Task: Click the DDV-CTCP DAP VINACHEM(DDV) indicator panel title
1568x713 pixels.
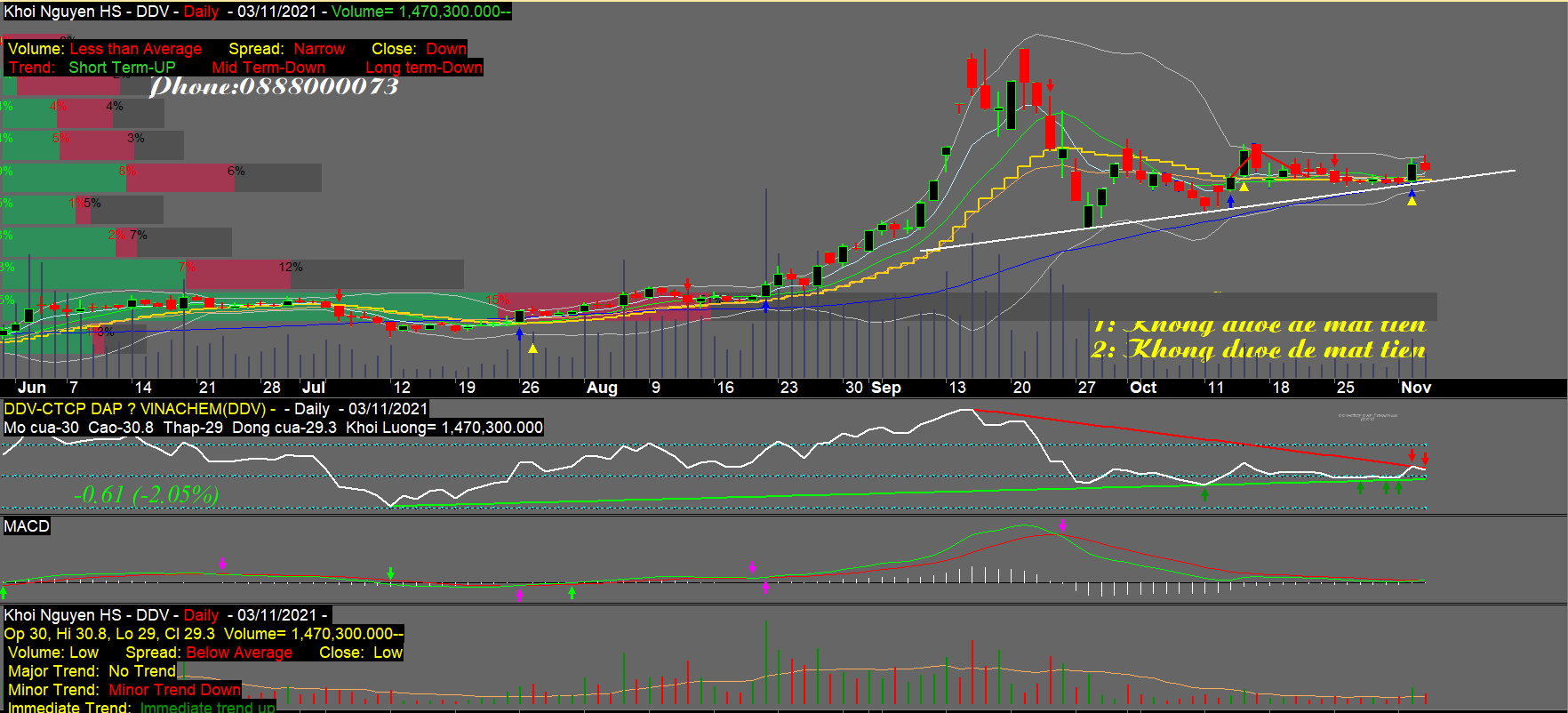Action: click(x=135, y=409)
